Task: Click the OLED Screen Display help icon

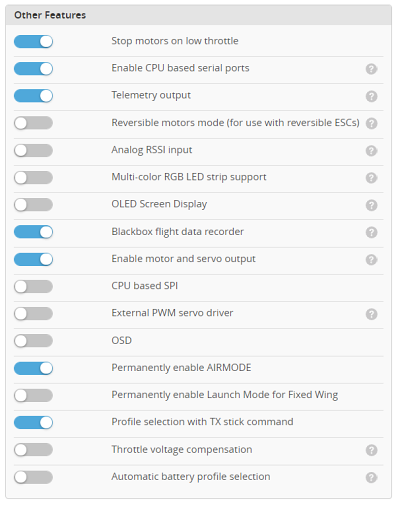Action: 371,205
